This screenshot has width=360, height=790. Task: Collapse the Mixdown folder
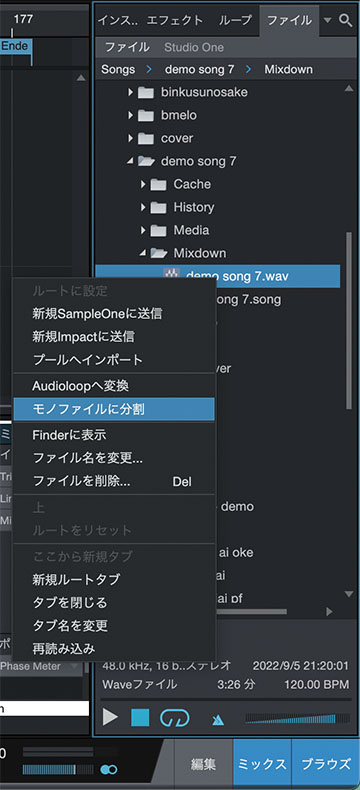pyautogui.click(x=143, y=253)
